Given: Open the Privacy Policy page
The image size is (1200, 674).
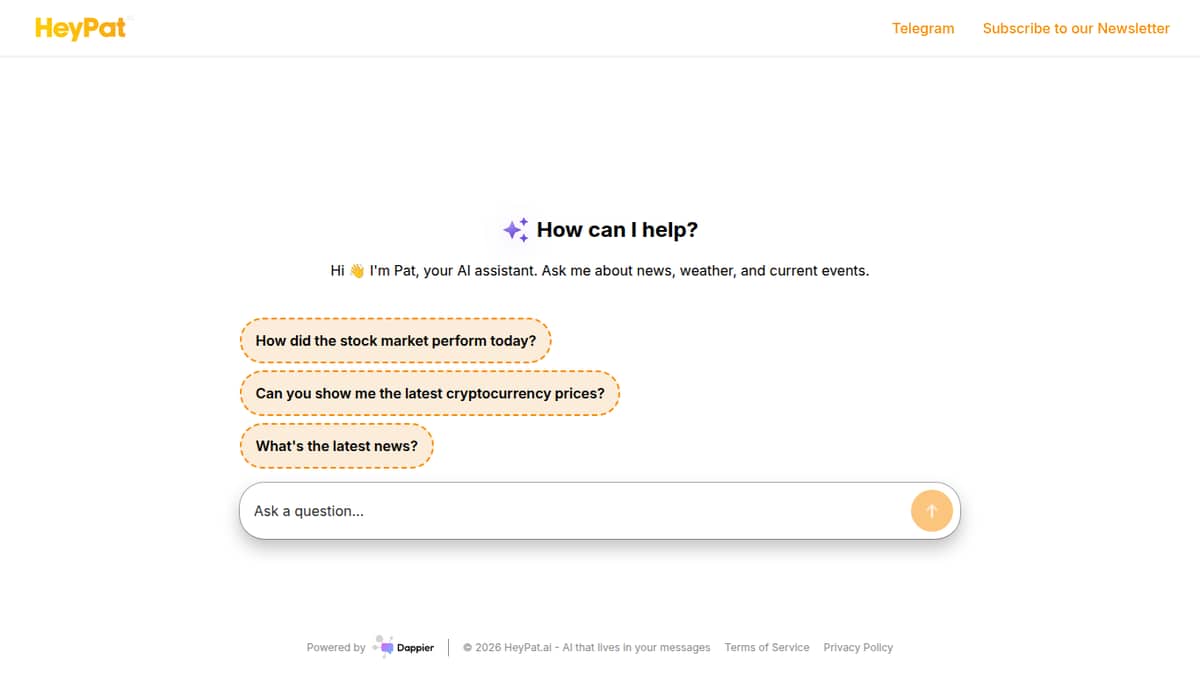Looking at the screenshot, I should 858,648.
